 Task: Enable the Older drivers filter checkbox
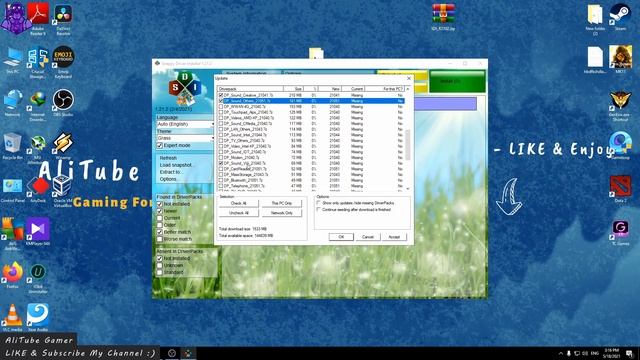click(x=160, y=225)
